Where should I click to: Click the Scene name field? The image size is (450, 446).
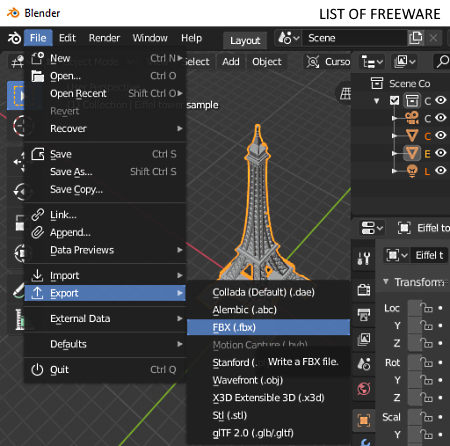(x=354, y=38)
